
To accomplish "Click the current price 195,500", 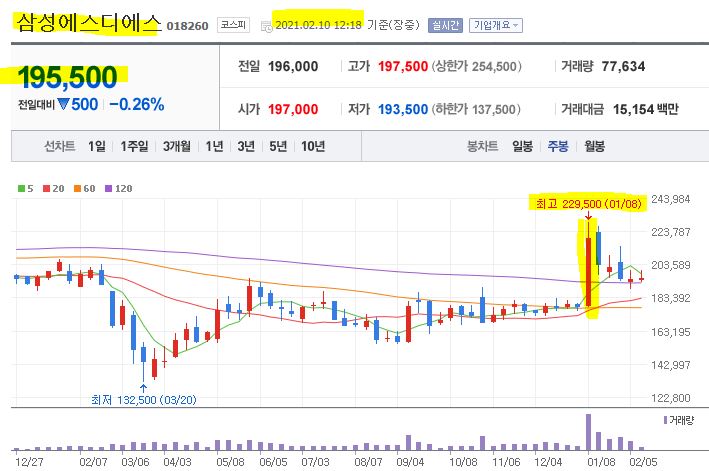I will pyautogui.click(x=67, y=77).
